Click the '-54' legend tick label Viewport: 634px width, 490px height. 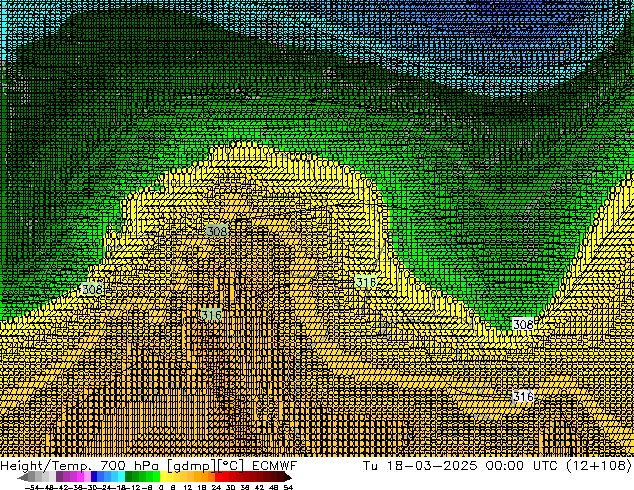pos(32,487)
